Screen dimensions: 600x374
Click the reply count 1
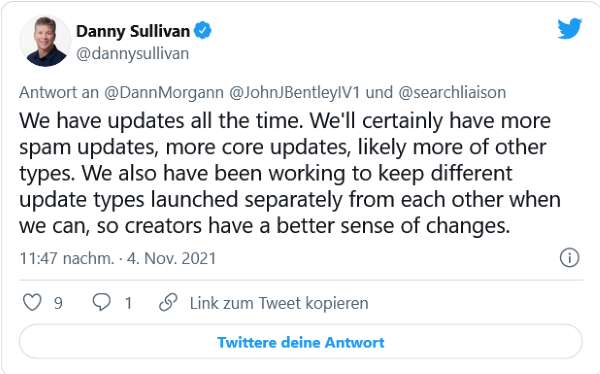click(129, 303)
